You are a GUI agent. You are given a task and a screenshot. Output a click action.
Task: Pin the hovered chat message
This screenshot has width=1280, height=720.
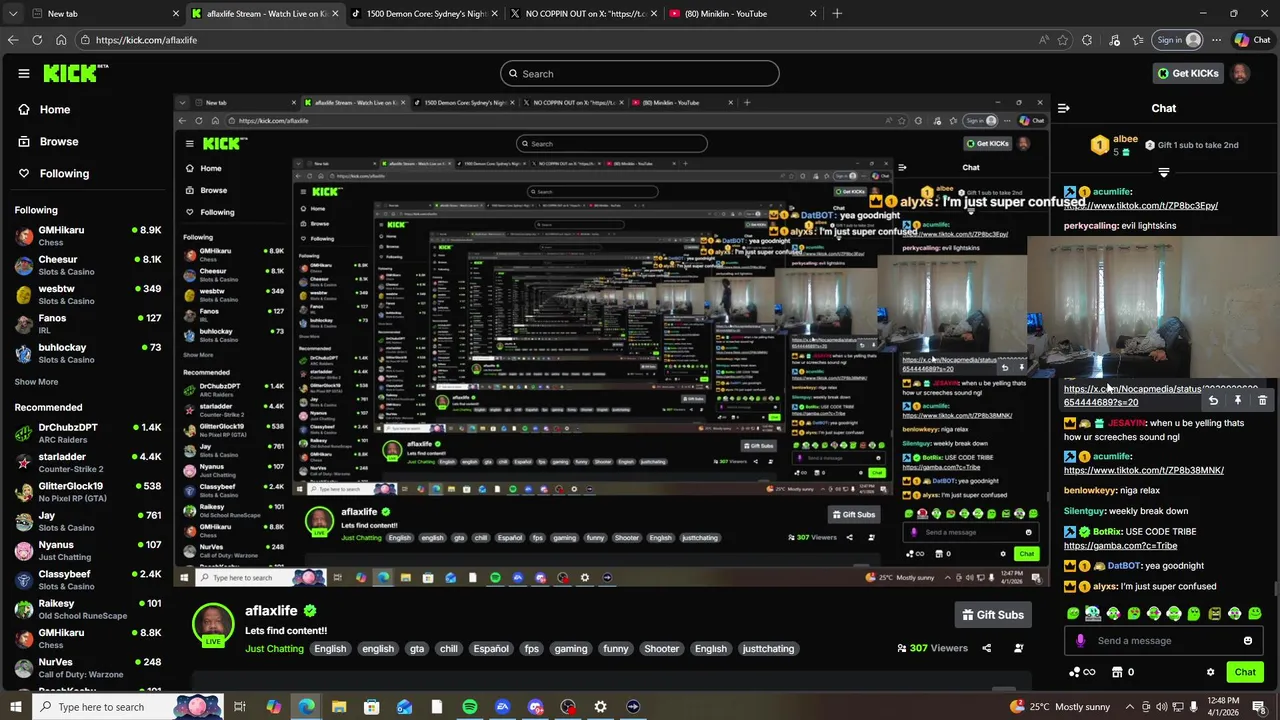click(x=1237, y=400)
